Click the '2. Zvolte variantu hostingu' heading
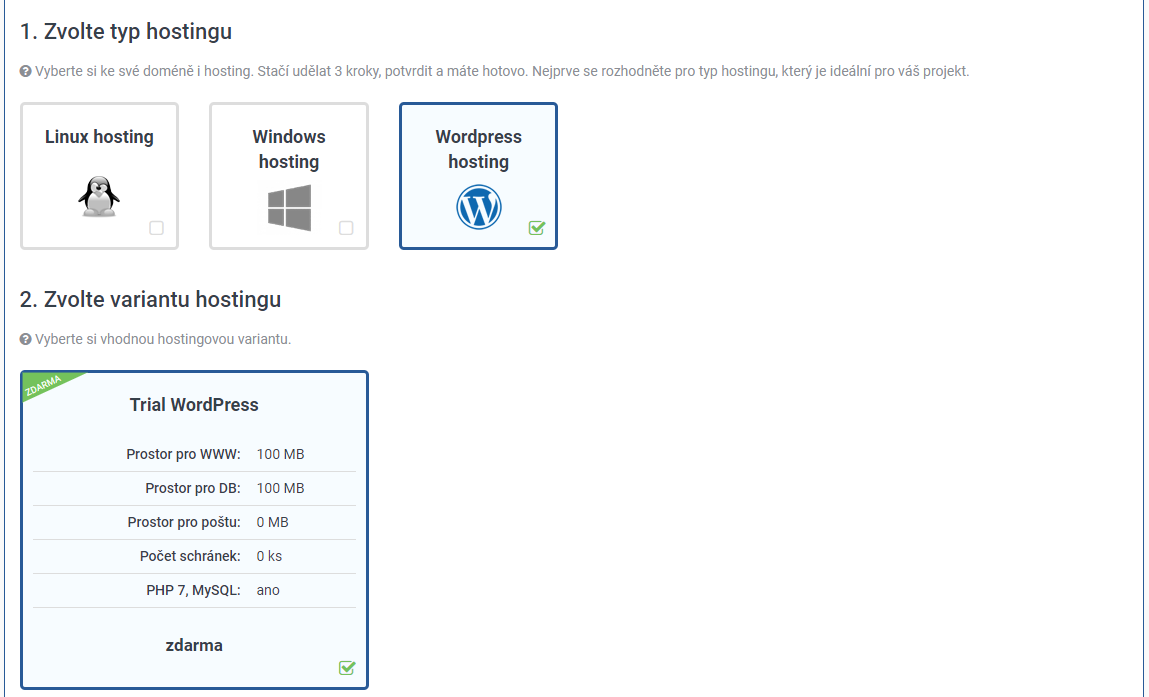The image size is (1149, 697). [x=150, y=300]
